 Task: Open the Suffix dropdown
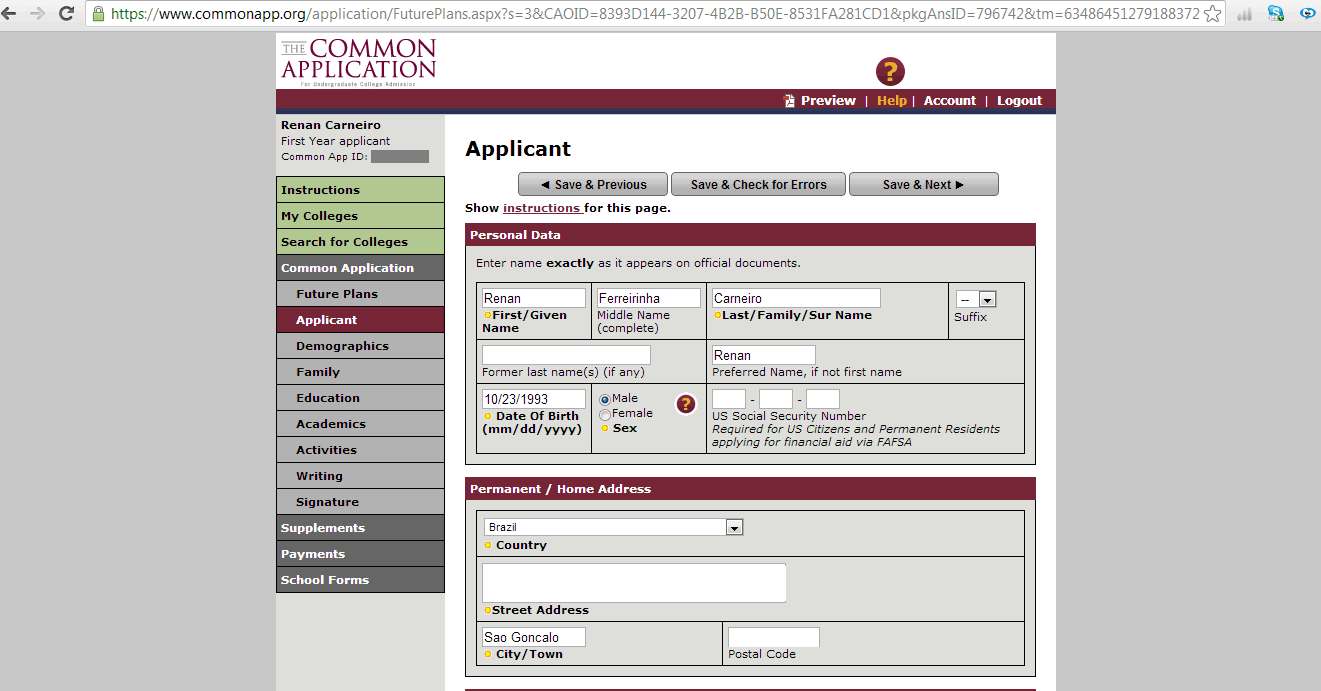tap(976, 299)
